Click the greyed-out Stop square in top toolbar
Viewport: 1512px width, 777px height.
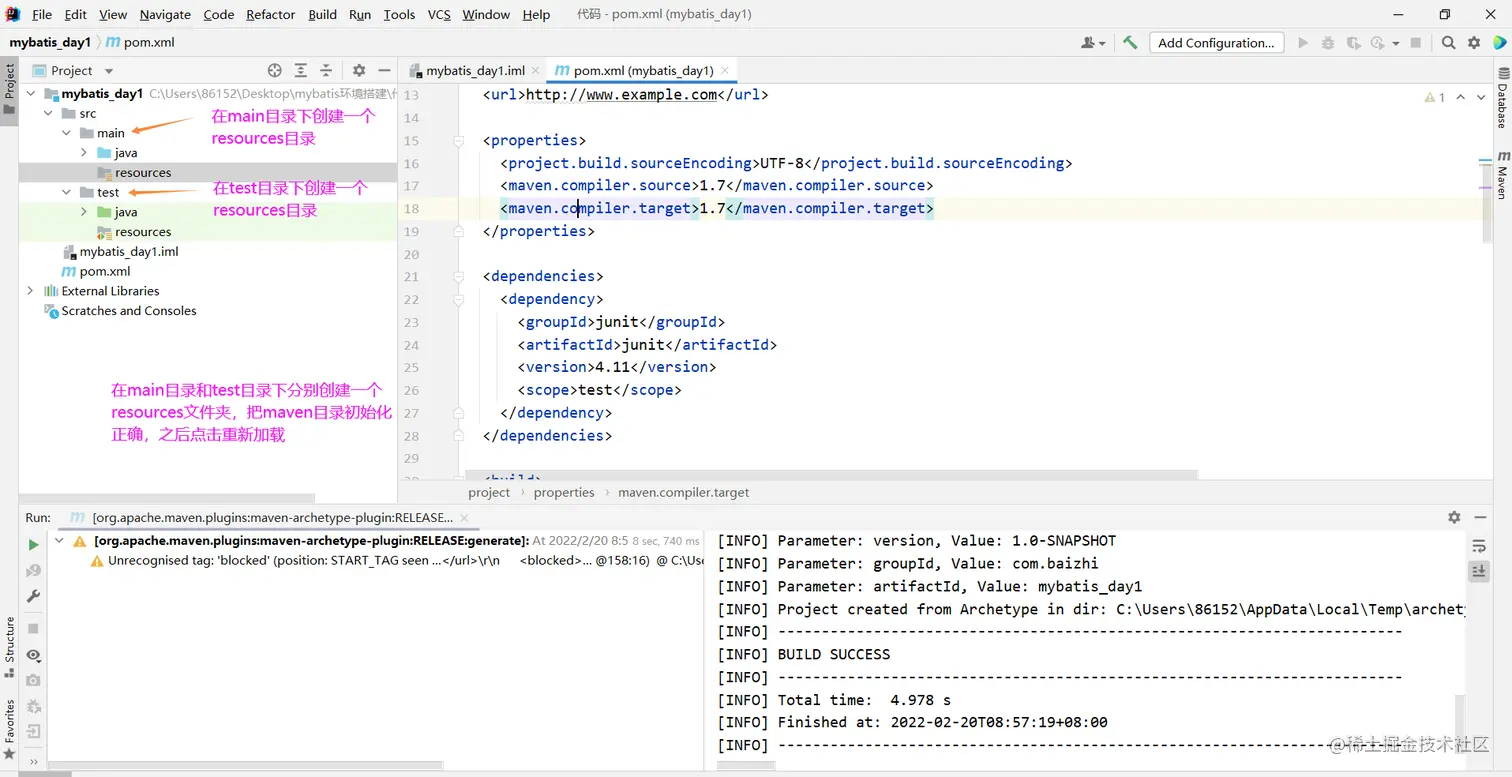pos(1416,43)
